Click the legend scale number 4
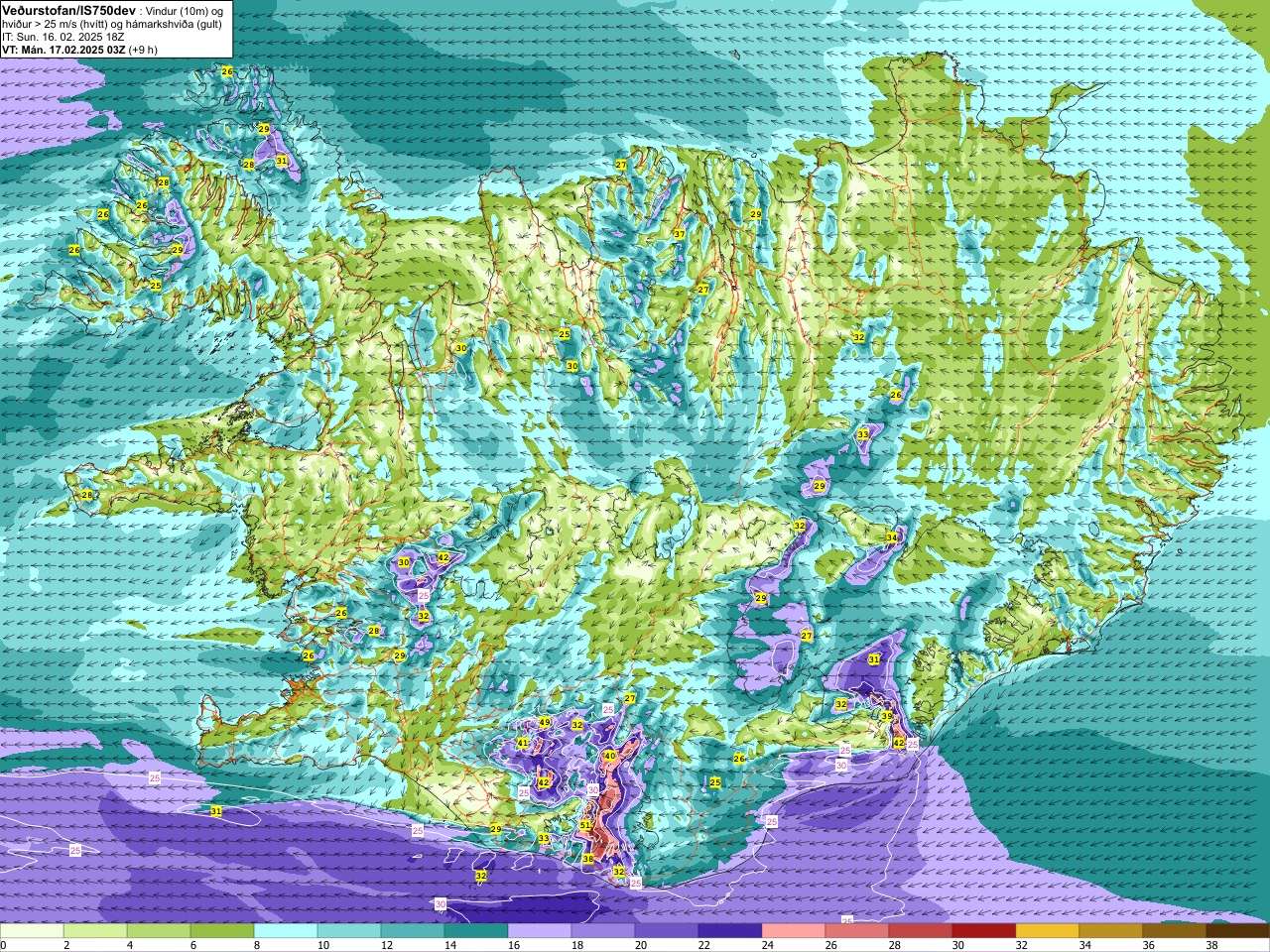This screenshot has height=952, width=1270. [129, 945]
